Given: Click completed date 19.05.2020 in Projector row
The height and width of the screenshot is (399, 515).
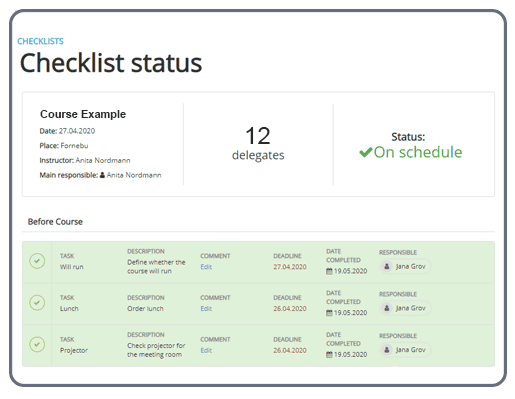Looking at the screenshot, I should (x=350, y=355).
